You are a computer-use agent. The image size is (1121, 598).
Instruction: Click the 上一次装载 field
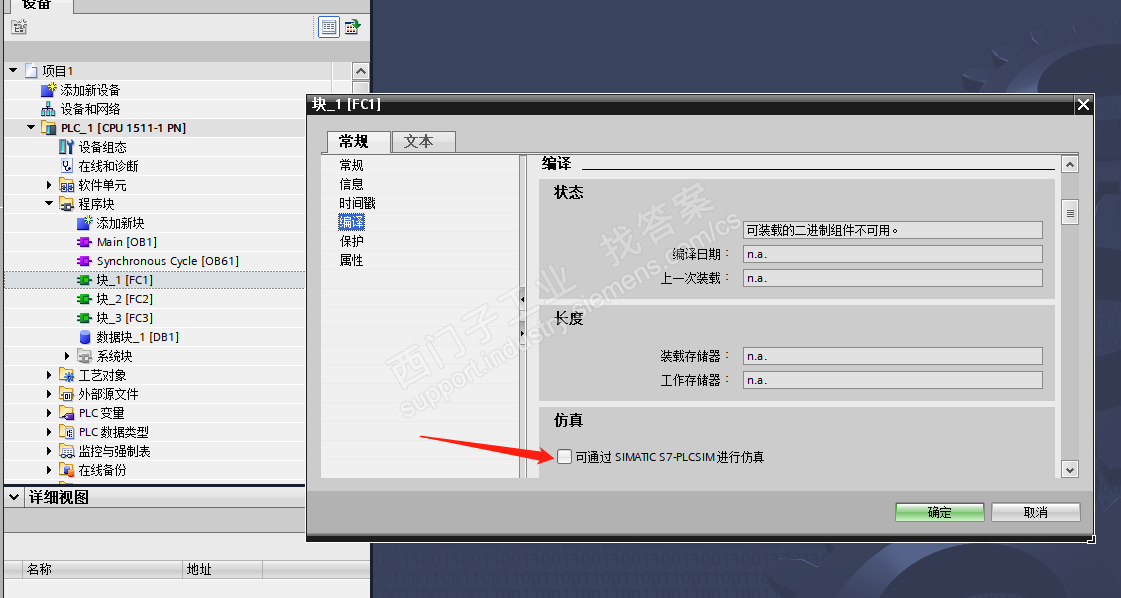[x=893, y=278]
